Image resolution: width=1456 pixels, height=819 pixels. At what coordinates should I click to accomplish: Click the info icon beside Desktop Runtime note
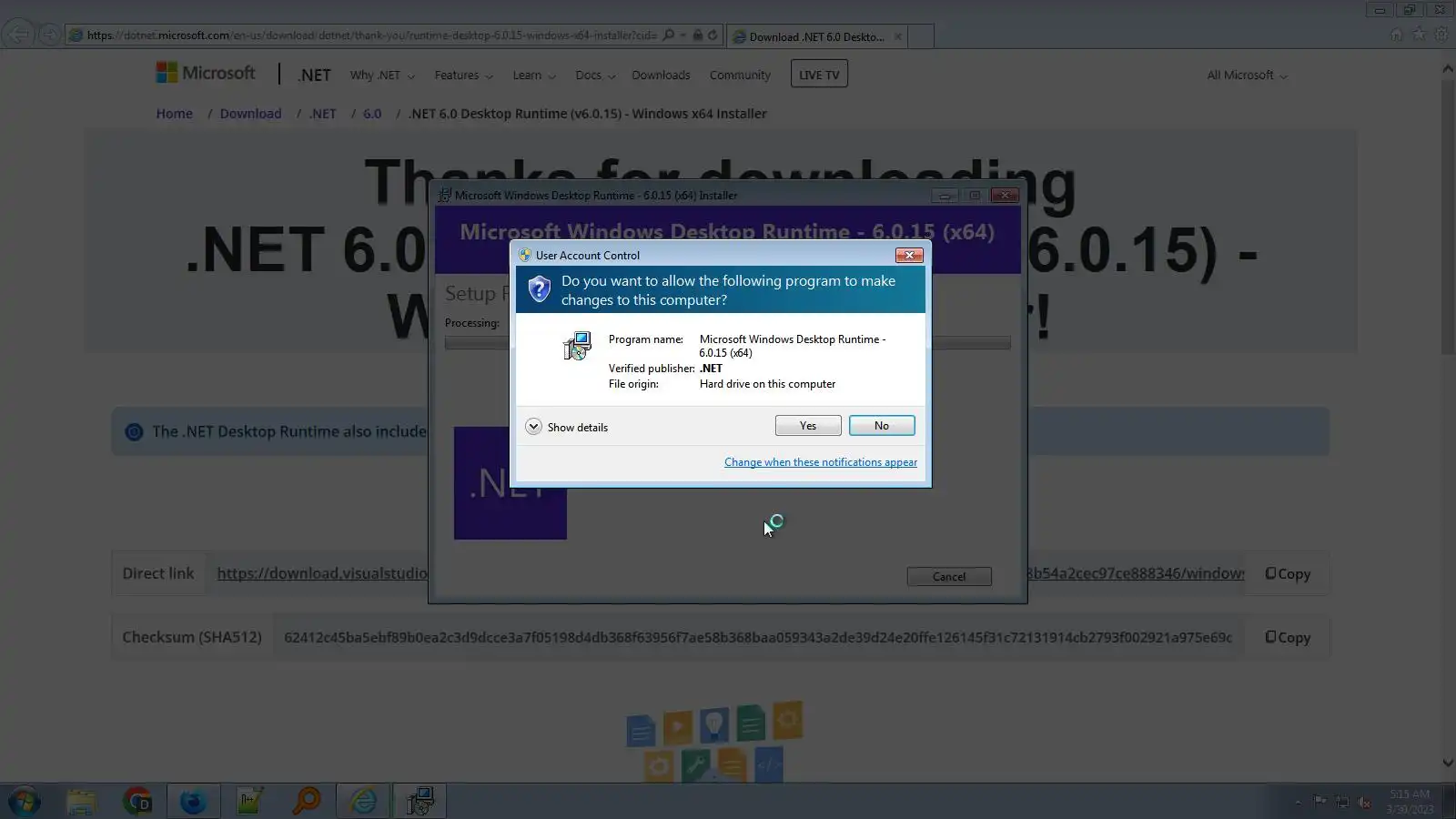tap(134, 432)
